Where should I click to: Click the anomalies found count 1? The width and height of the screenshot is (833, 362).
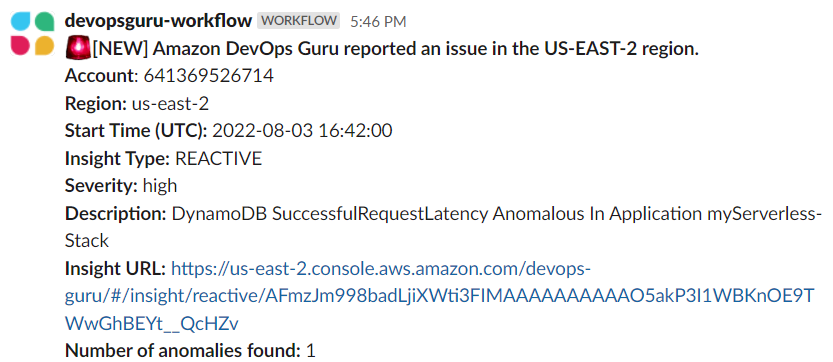point(311,351)
